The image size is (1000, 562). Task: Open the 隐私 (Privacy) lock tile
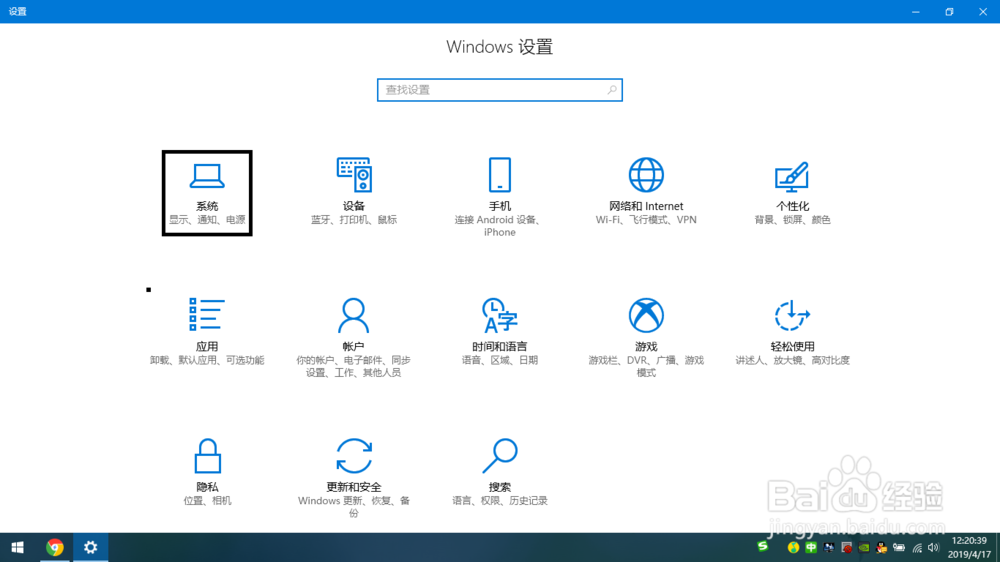coord(207,472)
